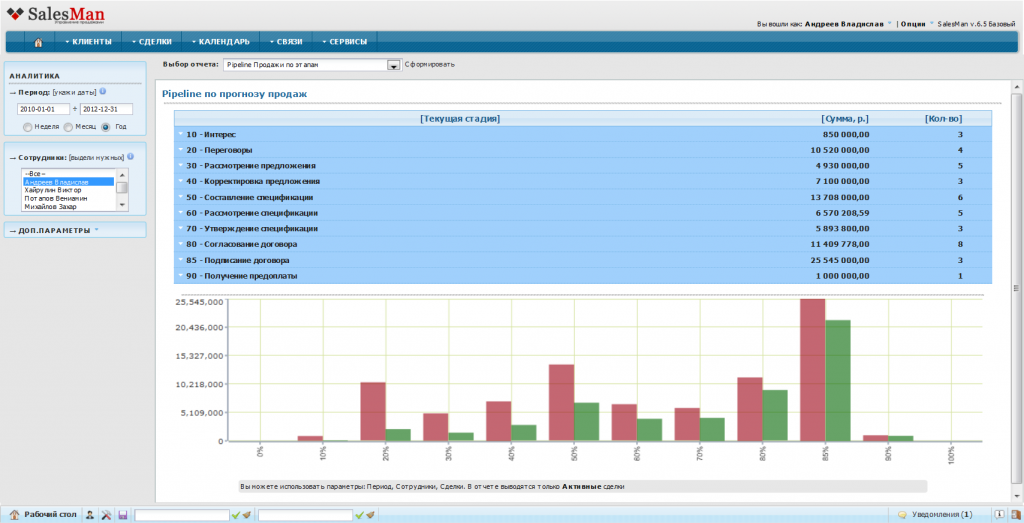The image size is (1024, 523).
Task: Select the Неделя period radio button
Action: click(x=27, y=127)
